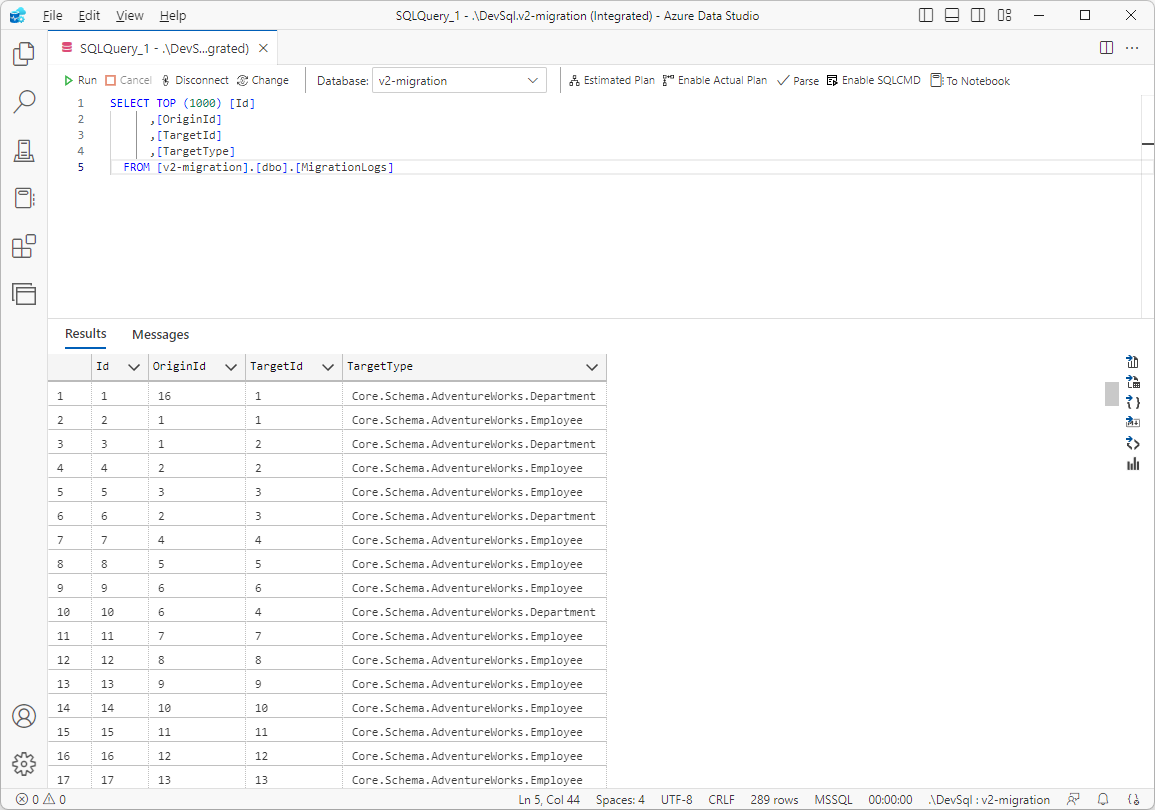The width and height of the screenshot is (1155, 810).
Task: Open the Explorer windows icon in the activity bar
Action: click(24, 295)
